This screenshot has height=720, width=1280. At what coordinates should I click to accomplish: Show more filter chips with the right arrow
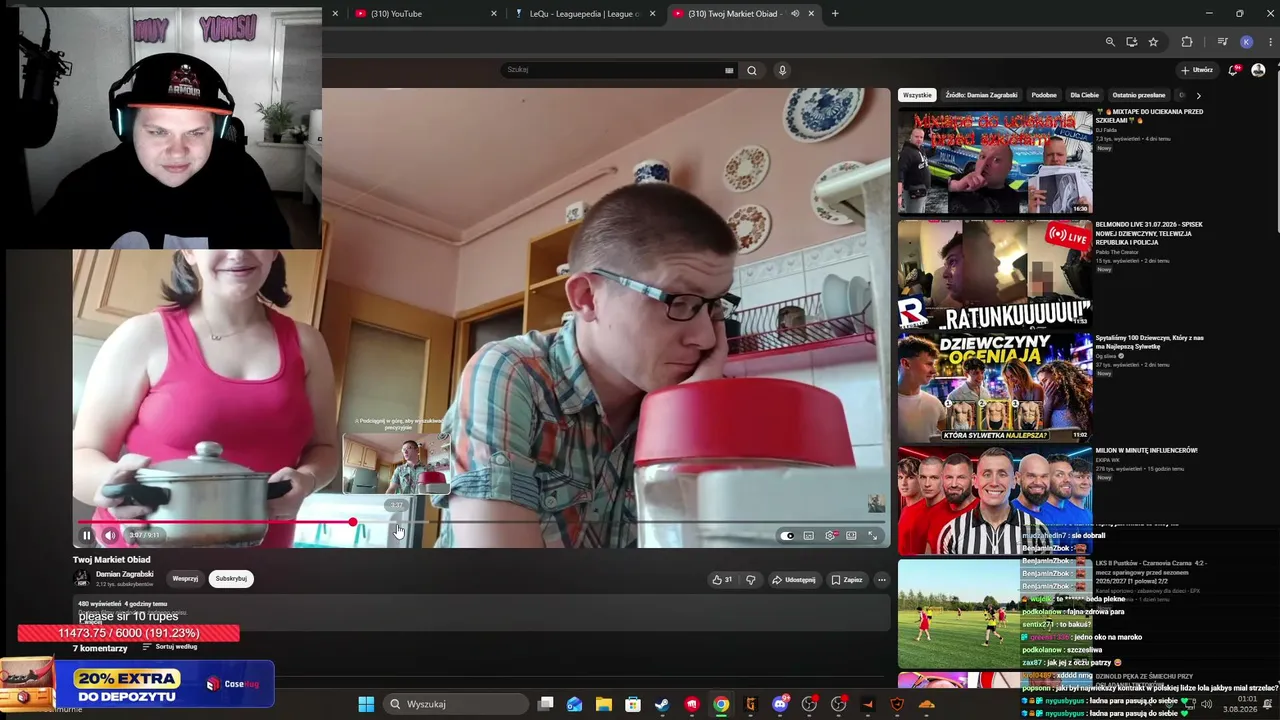point(1198,95)
